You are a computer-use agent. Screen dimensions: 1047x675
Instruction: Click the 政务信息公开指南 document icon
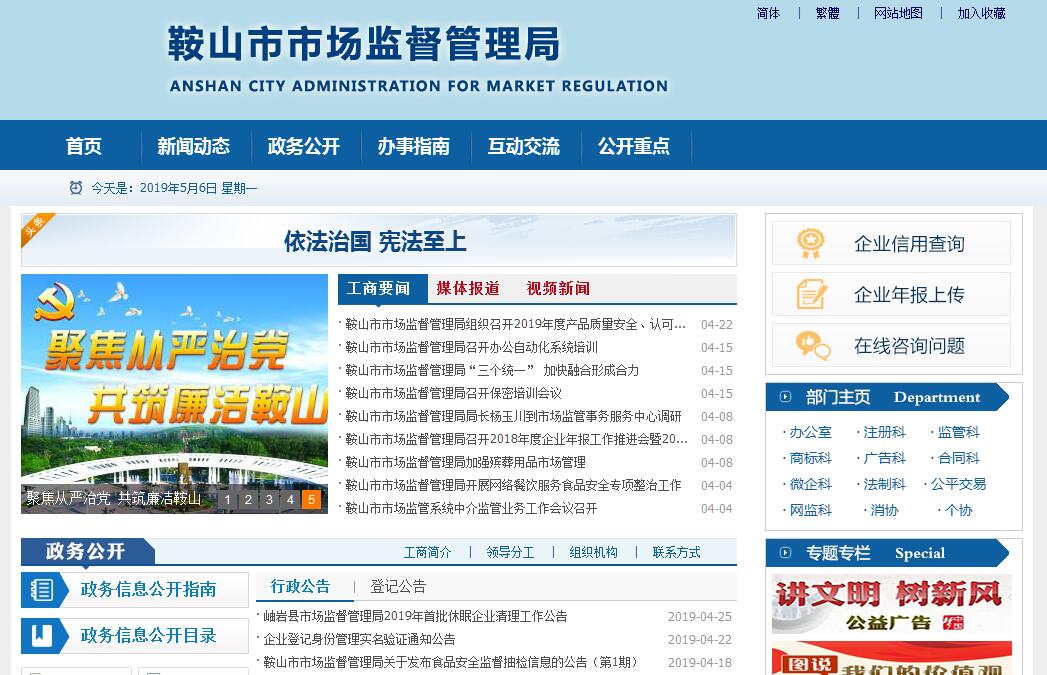coord(43,590)
